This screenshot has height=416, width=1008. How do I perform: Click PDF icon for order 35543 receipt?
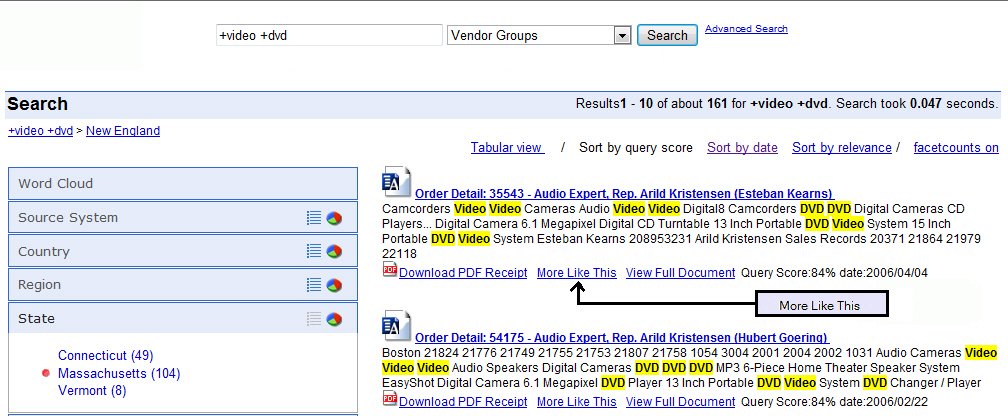coord(390,270)
